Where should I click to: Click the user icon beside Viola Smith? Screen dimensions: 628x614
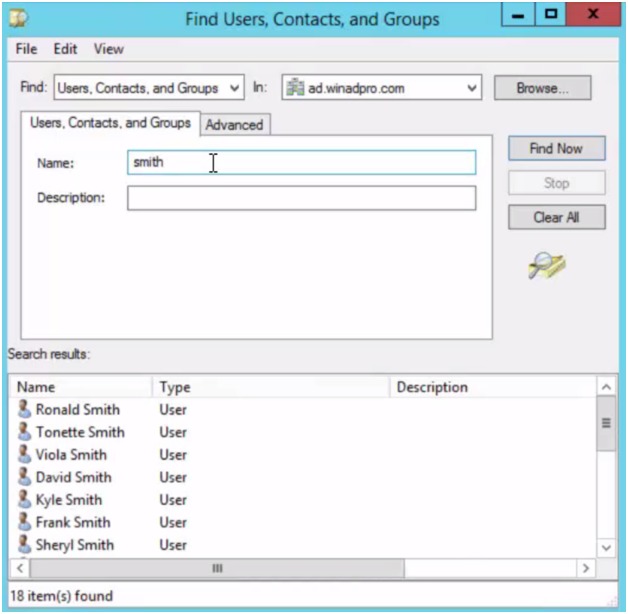[x=24, y=454]
